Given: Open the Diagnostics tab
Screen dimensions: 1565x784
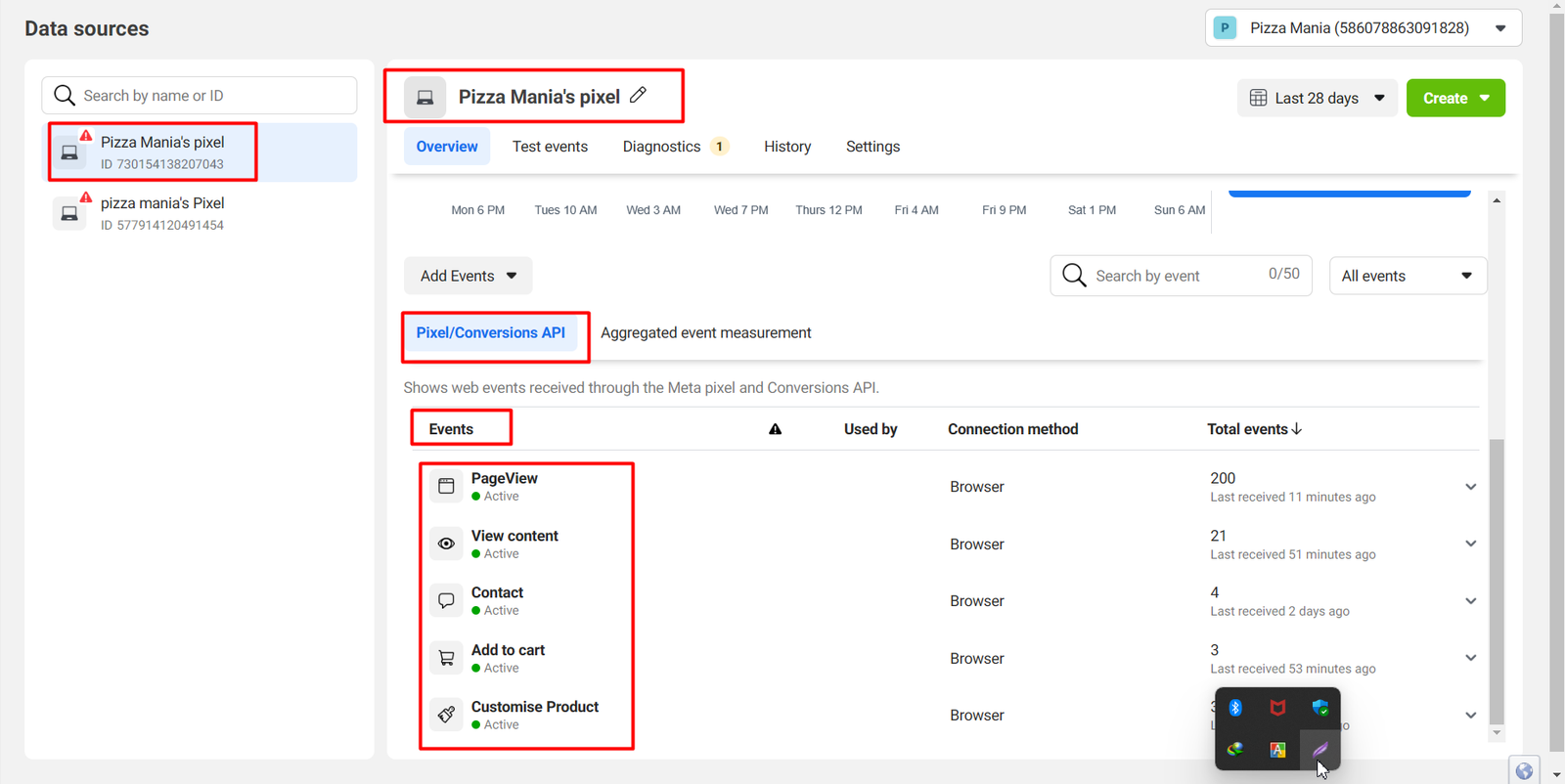Looking at the screenshot, I should [x=675, y=147].
